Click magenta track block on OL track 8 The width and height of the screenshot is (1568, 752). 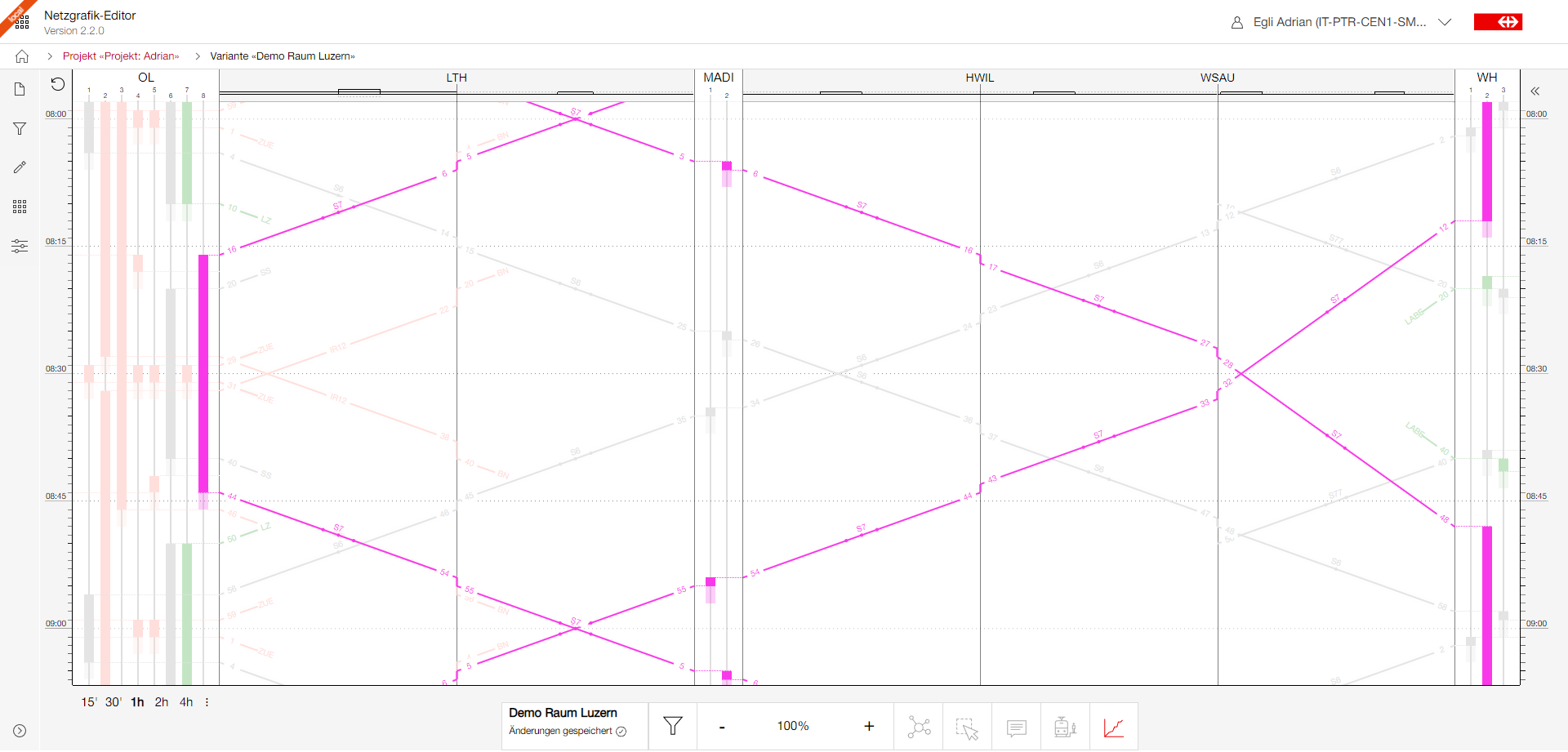[x=203, y=374]
